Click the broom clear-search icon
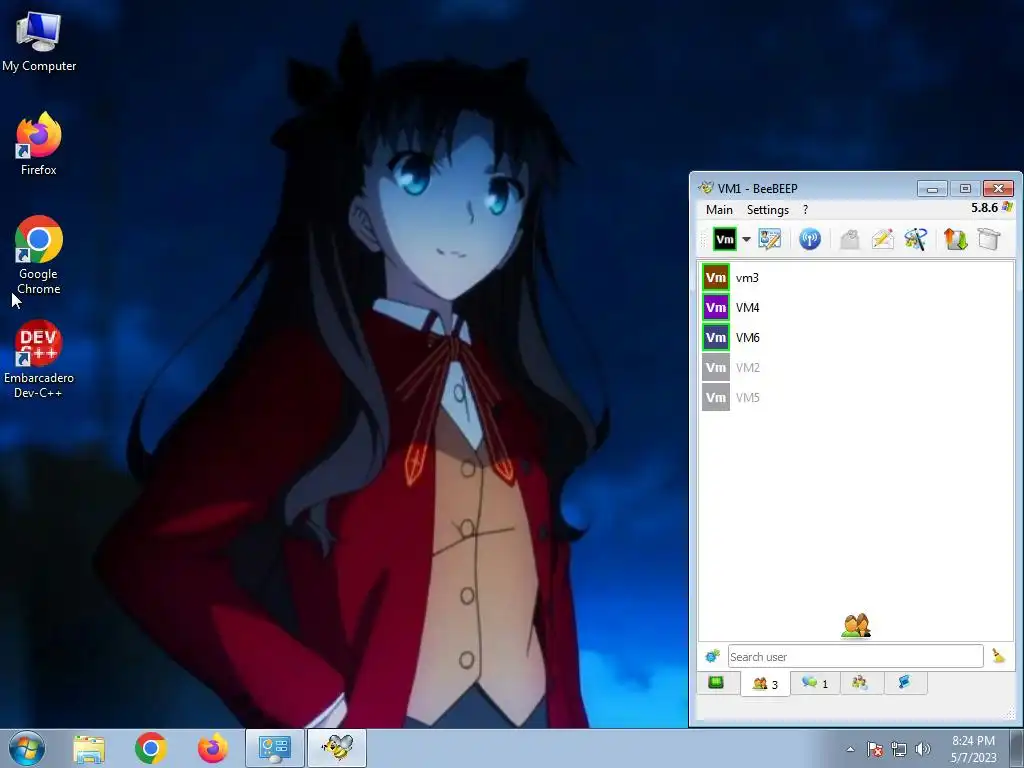The width and height of the screenshot is (1024, 768). coord(999,656)
